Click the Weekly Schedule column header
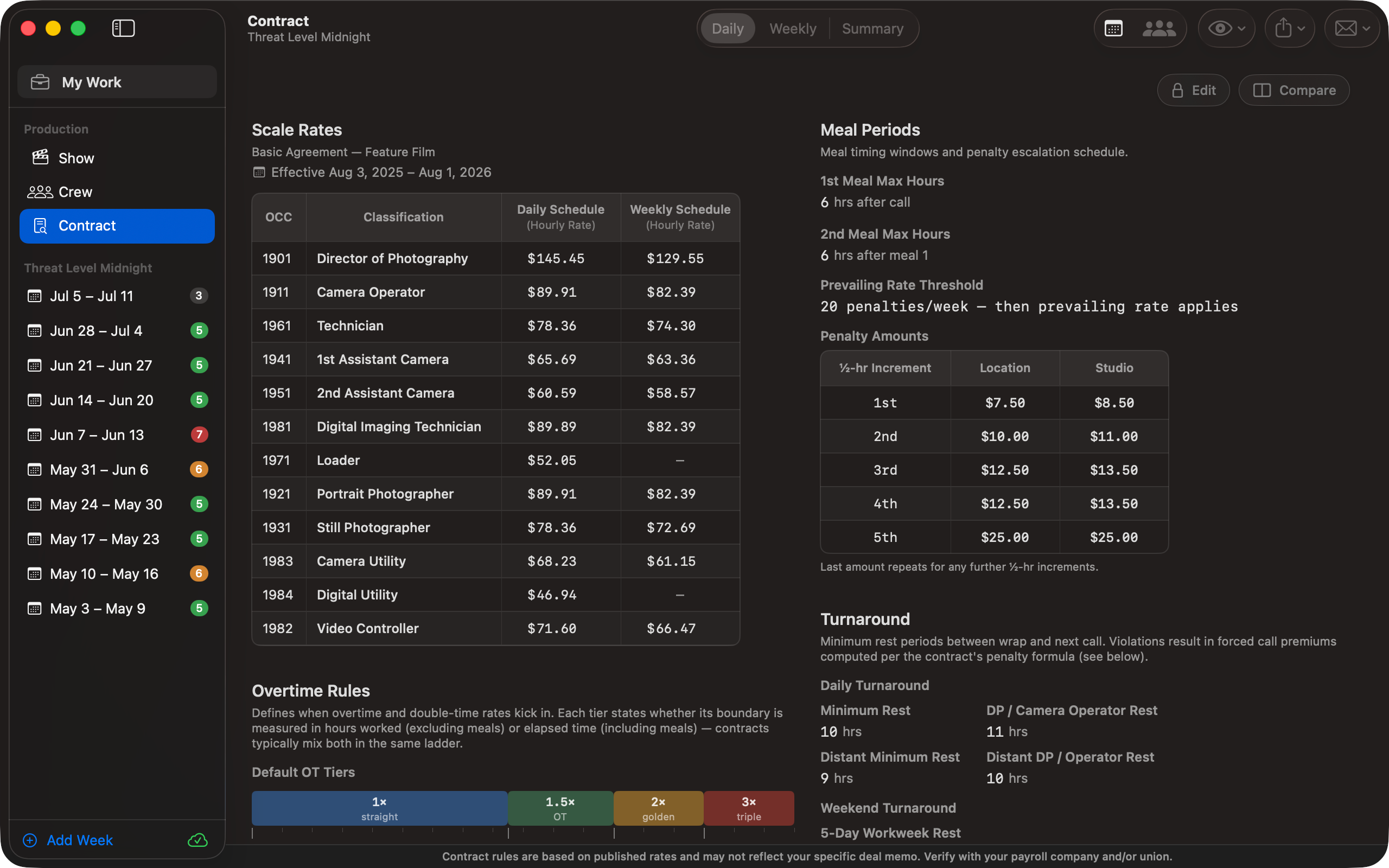The width and height of the screenshot is (1389, 868). coord(680,217)
